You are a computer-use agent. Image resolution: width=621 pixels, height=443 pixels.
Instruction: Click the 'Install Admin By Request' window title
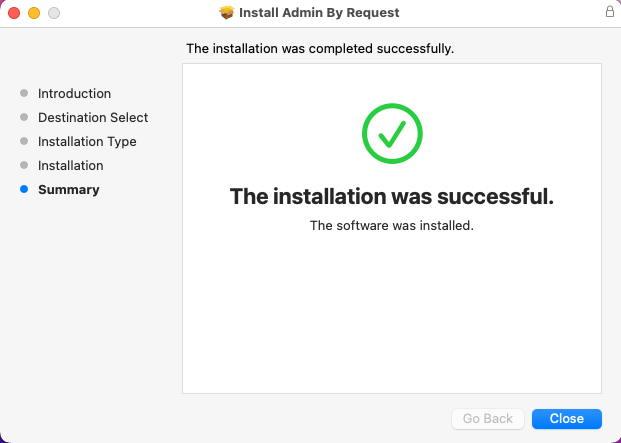(319, 13)
